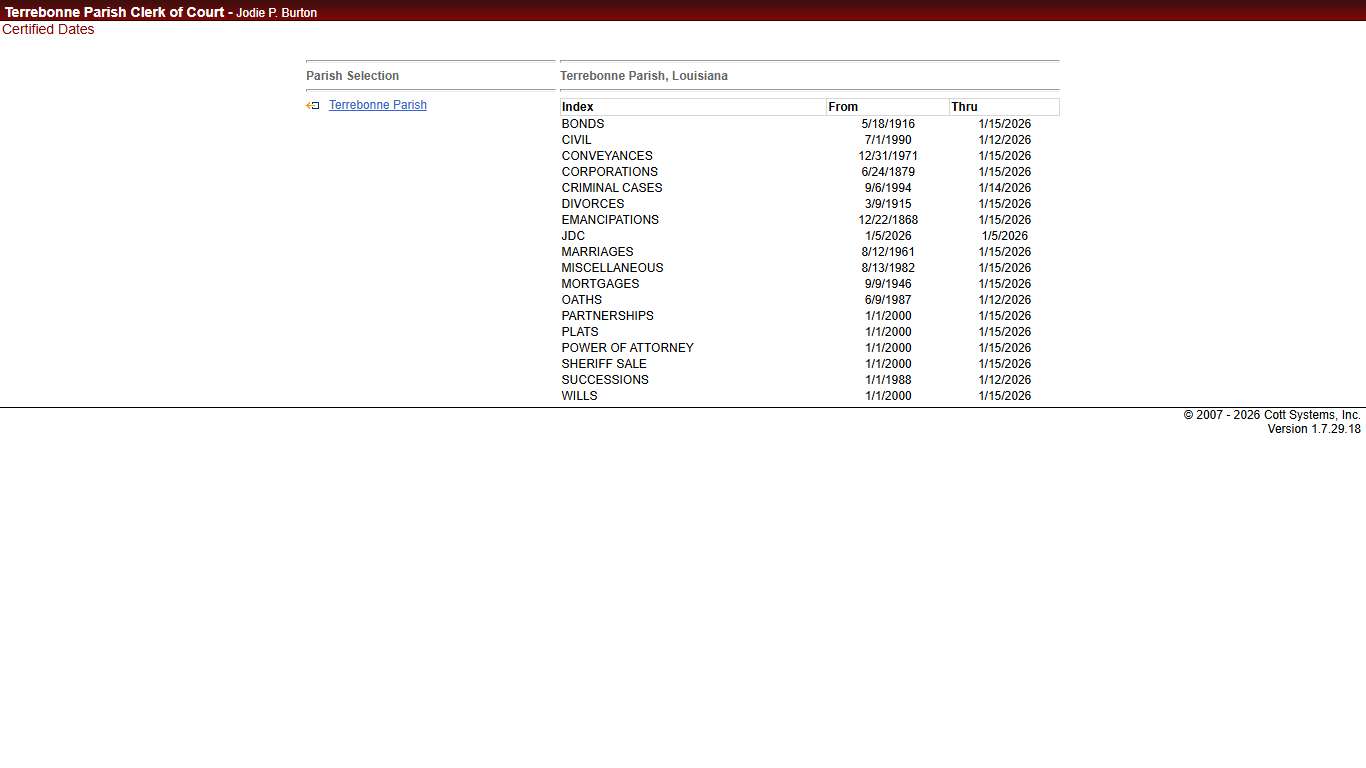Select the MORTGAGES index row
1366x768 pixels.
click(x=600, y=284)
